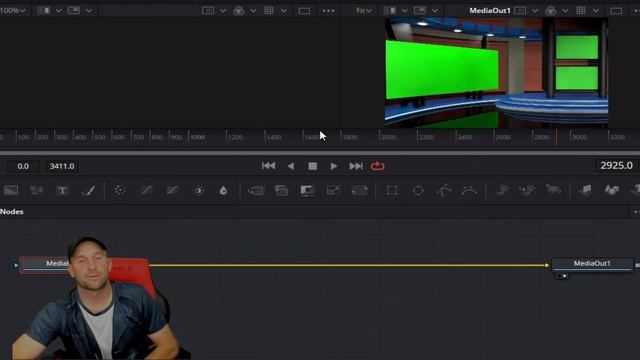Add a Transform node
The width and height of the screenshot is (640, 360).
coord(360,190)
